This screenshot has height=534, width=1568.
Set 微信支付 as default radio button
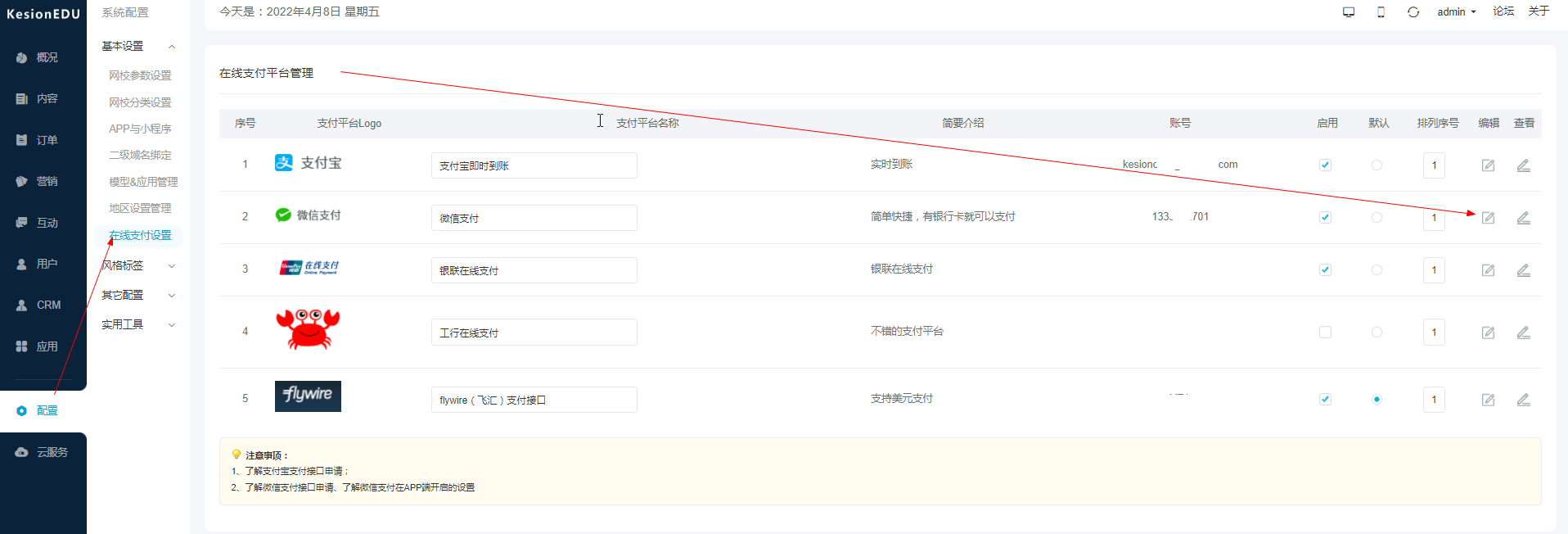1377,218
